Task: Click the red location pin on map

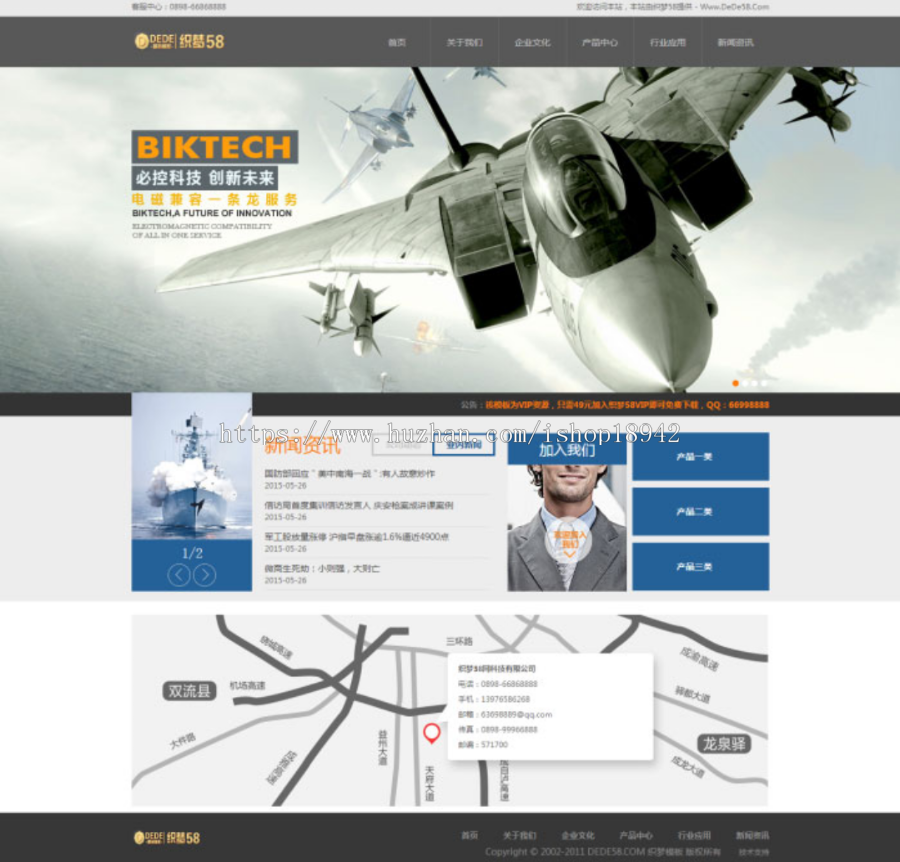Action: click(x=432, y=733)
